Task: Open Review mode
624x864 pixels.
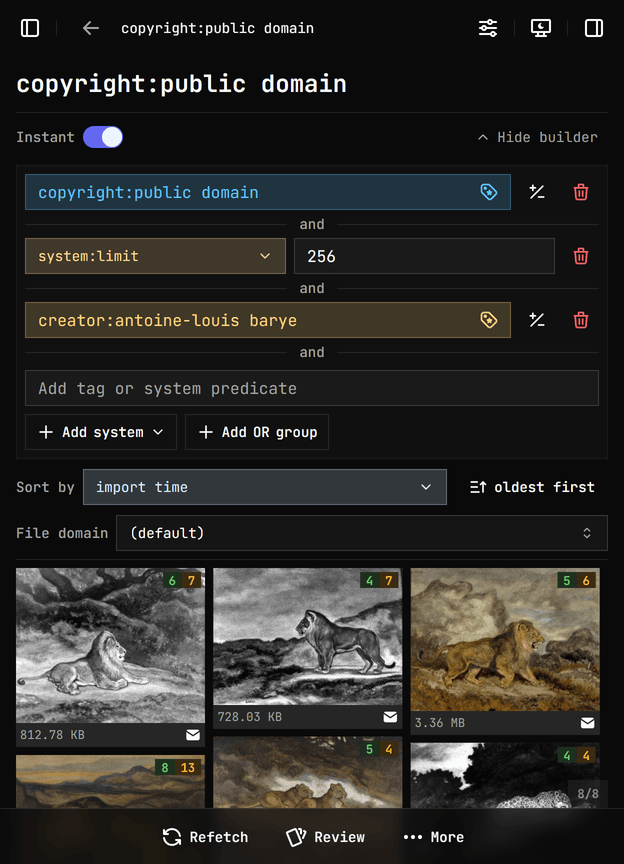Action: point(325,837)
